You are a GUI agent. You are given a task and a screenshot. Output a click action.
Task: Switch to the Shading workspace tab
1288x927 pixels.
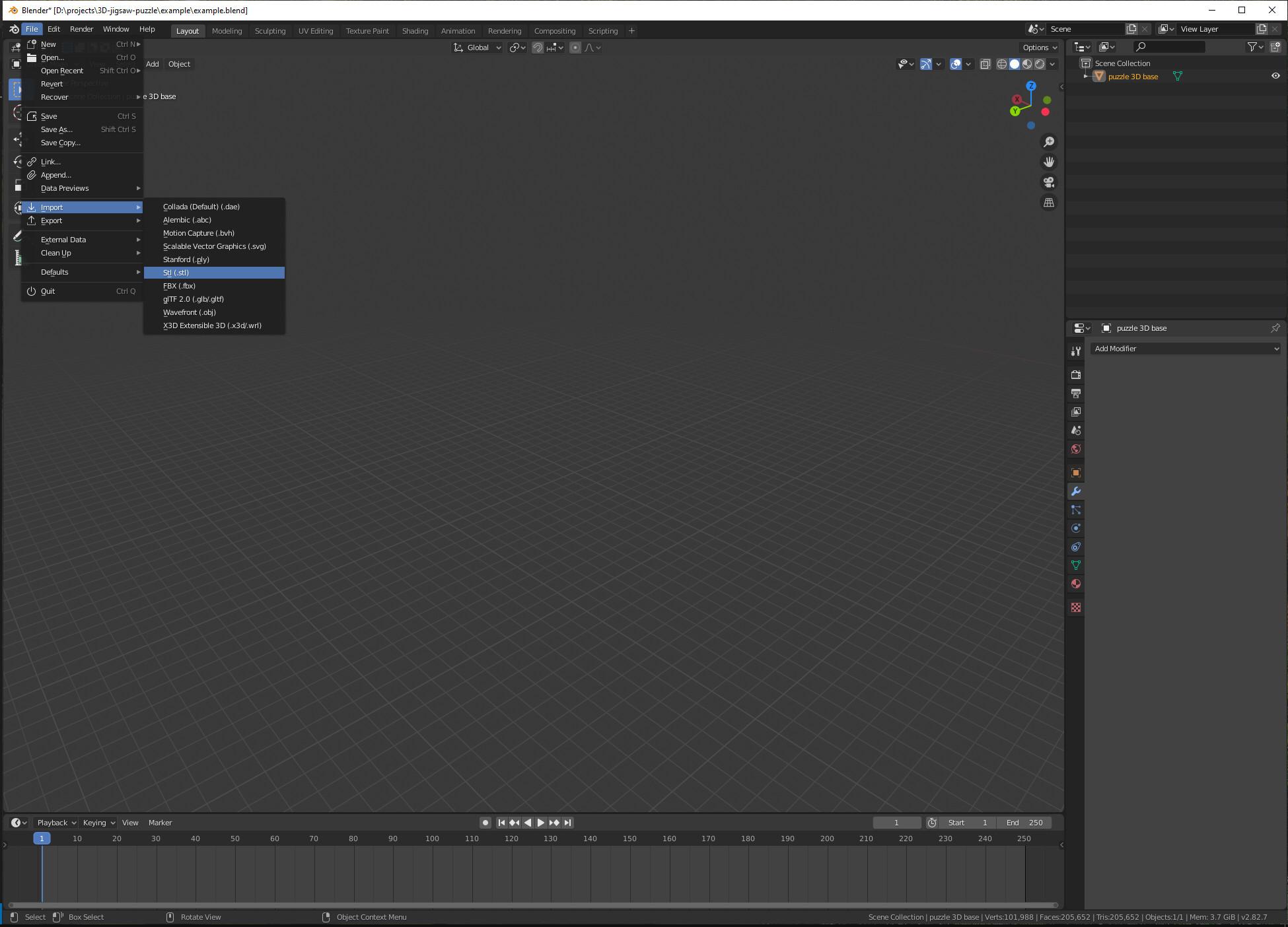[x=415, y=30]
